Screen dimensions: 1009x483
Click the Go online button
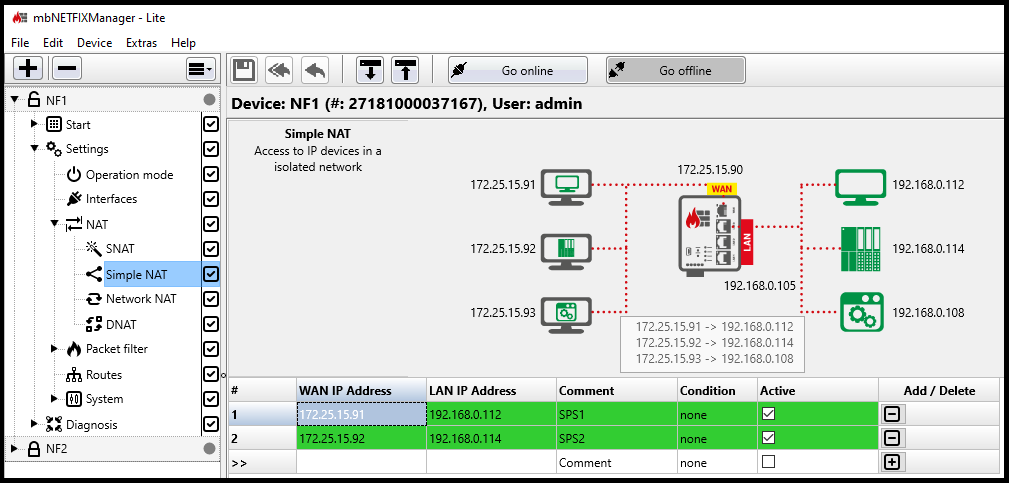[518, 70]
